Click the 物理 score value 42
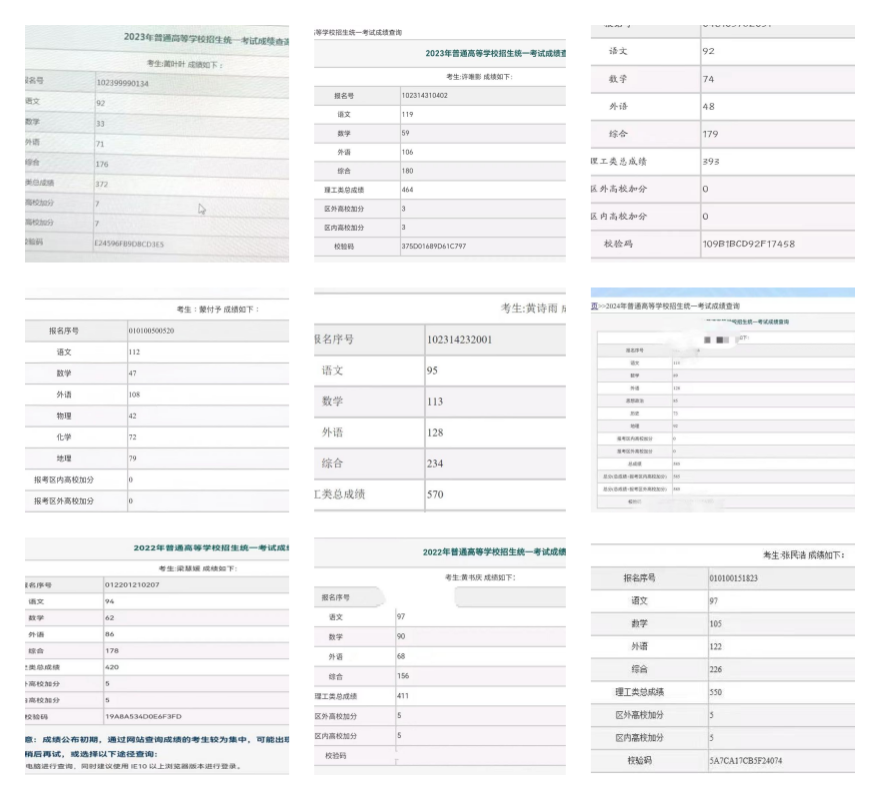Screen dimensions: 880x800 [x=132, y=416]
